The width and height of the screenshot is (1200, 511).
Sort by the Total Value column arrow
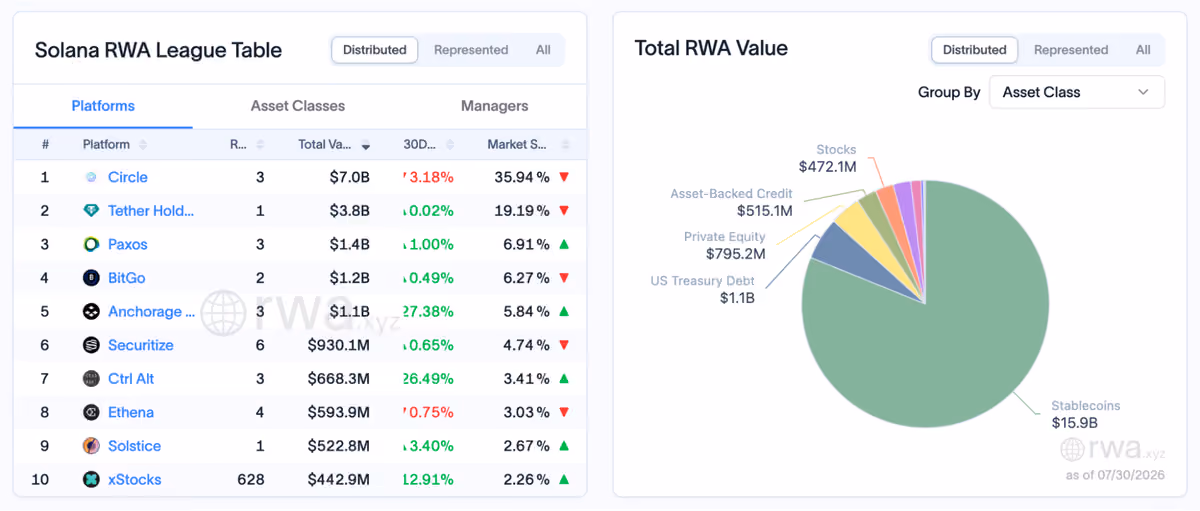pos(366,146)
